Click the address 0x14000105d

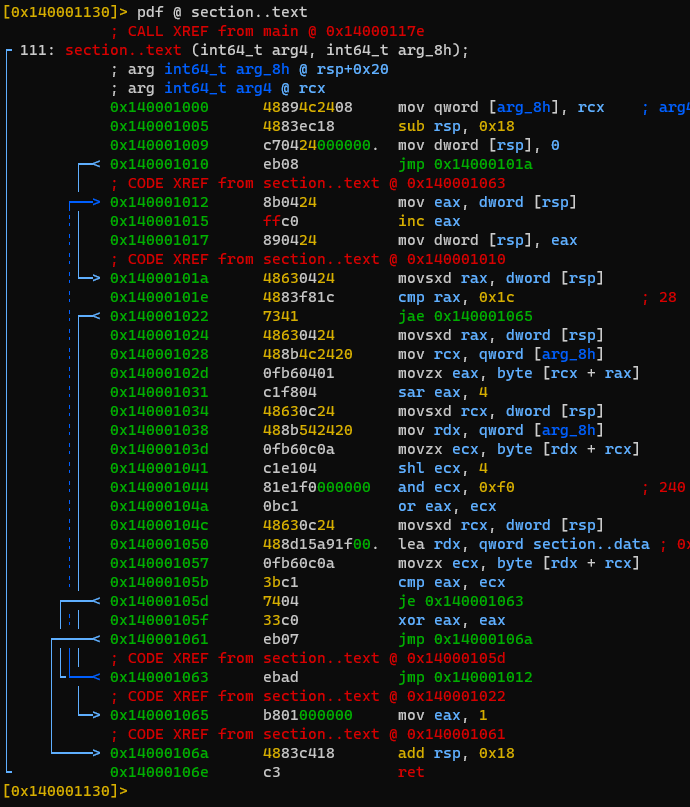[x=160, y=601]
